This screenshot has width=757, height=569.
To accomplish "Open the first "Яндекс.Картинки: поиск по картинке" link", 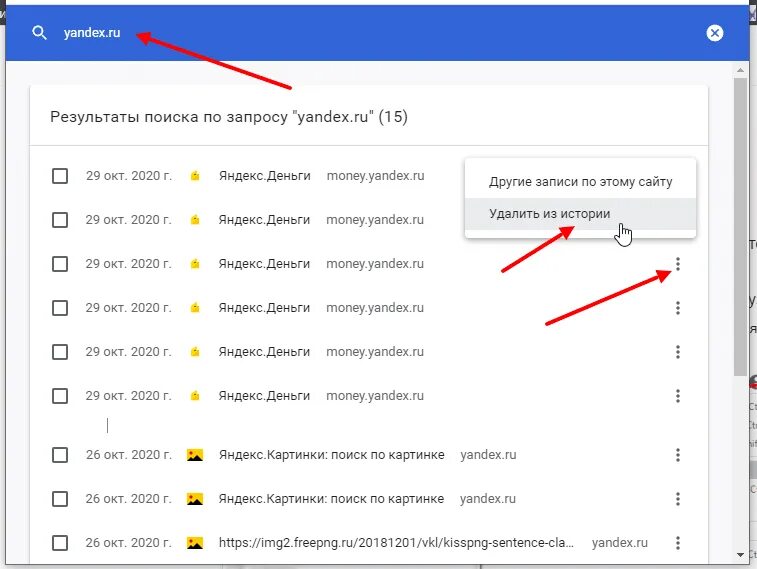I will pos(332,455).
